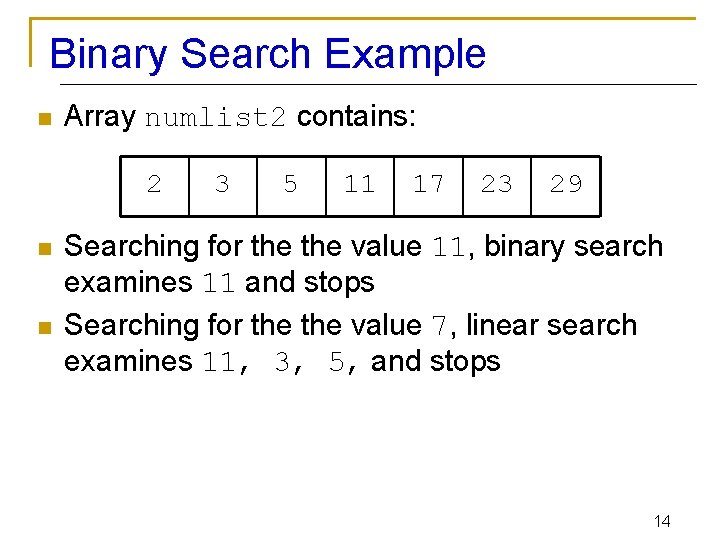Click the last array cell showing 29

[x=566, y=185]
